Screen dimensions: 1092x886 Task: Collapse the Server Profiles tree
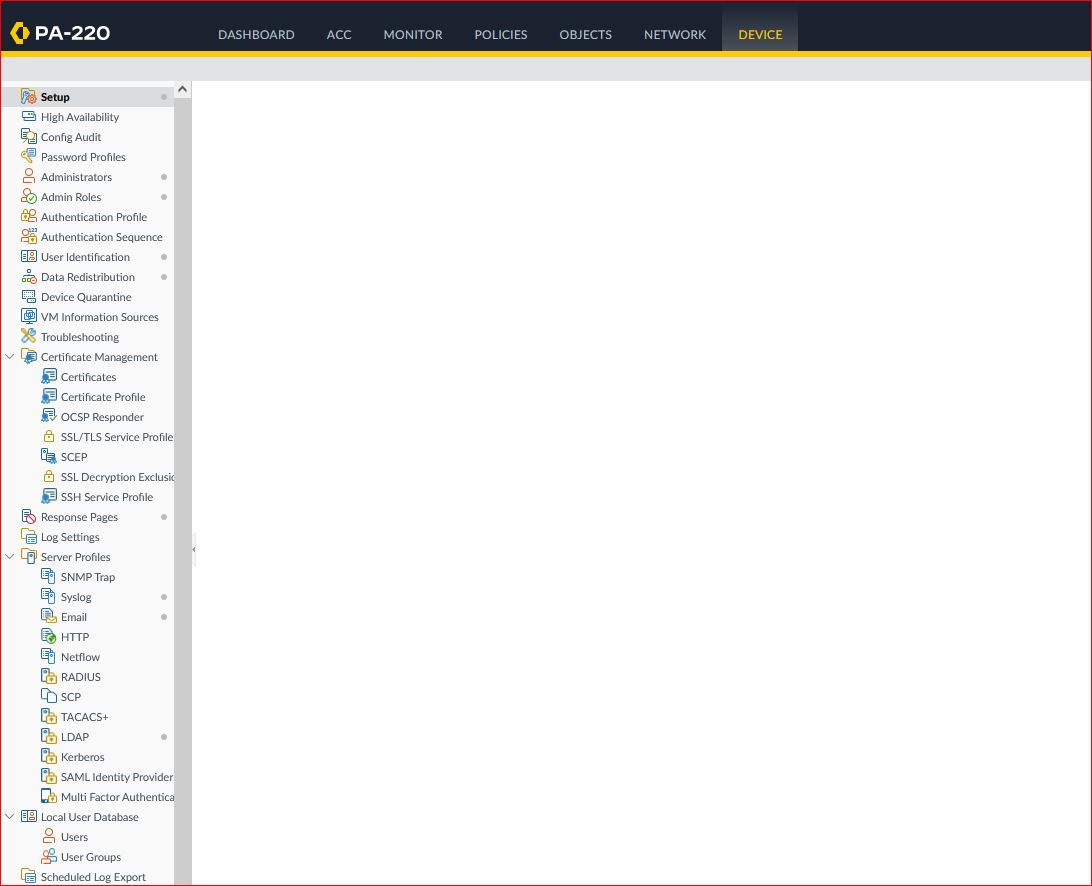click(10, 557)
